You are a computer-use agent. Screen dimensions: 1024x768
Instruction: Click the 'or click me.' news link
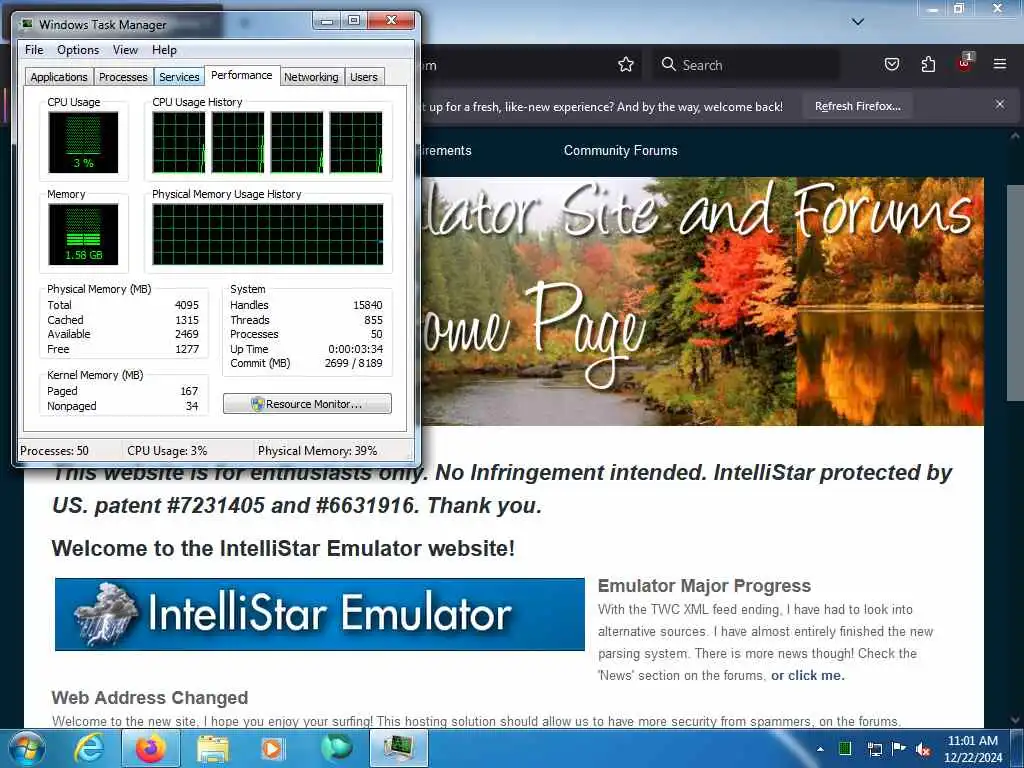(x=808, y=675)
